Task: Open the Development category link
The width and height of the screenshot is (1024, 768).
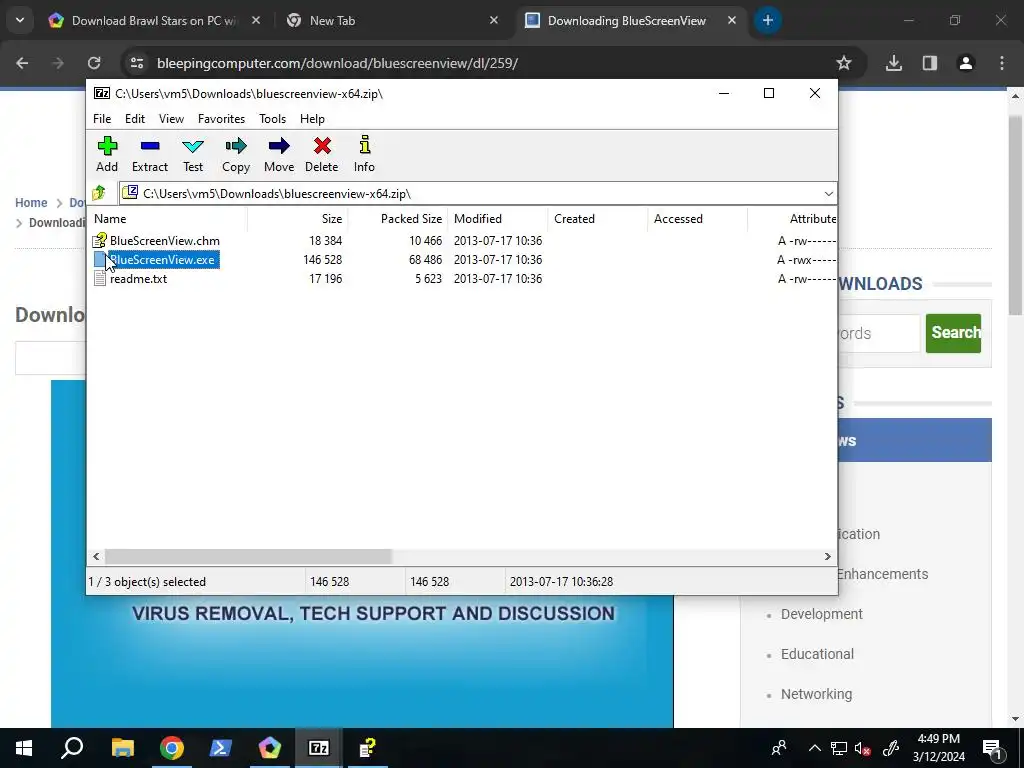Action: coord(822,614)
